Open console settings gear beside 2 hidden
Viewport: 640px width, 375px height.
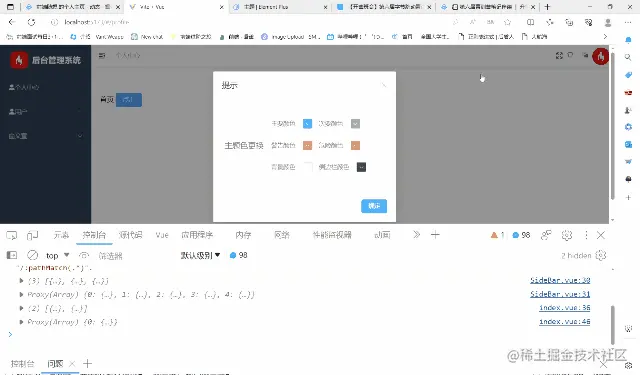600,255
